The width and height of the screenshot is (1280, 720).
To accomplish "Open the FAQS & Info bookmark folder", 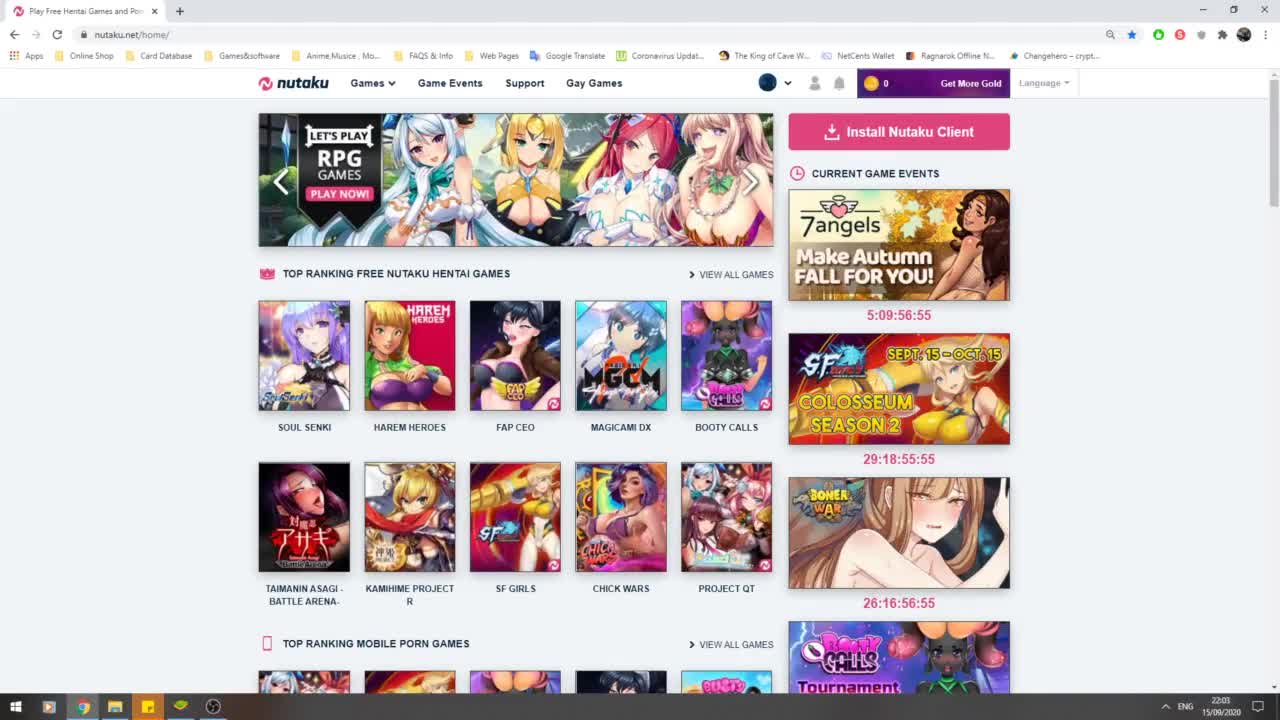I will click(424, 56).
